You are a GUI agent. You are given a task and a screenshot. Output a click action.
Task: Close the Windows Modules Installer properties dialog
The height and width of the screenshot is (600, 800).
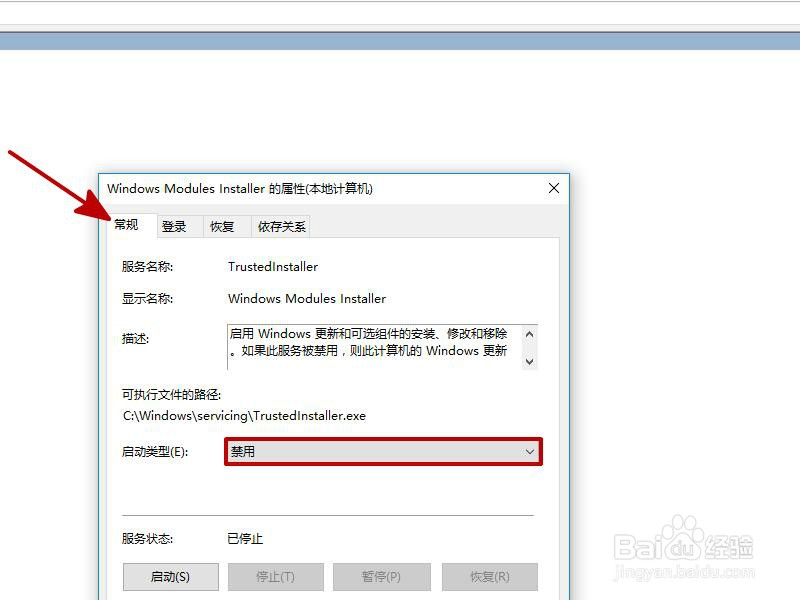pos(554,188)
